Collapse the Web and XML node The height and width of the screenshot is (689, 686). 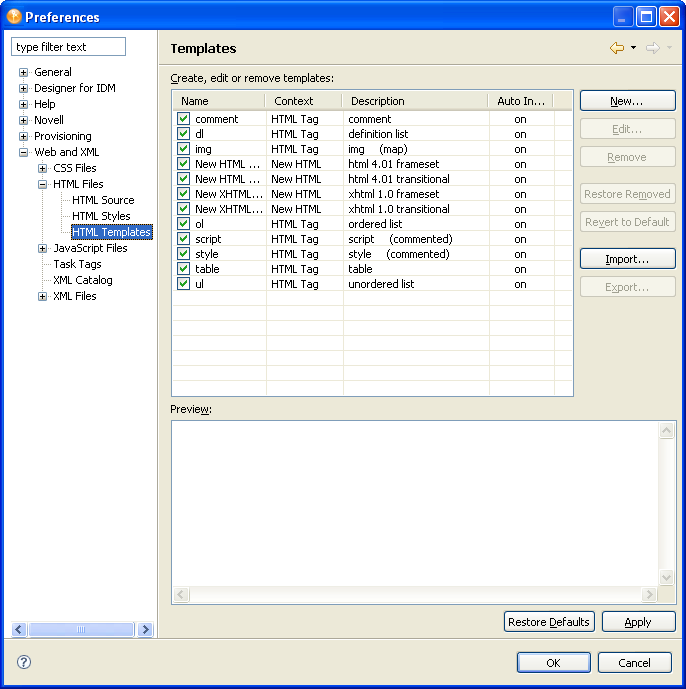[23, 152]
